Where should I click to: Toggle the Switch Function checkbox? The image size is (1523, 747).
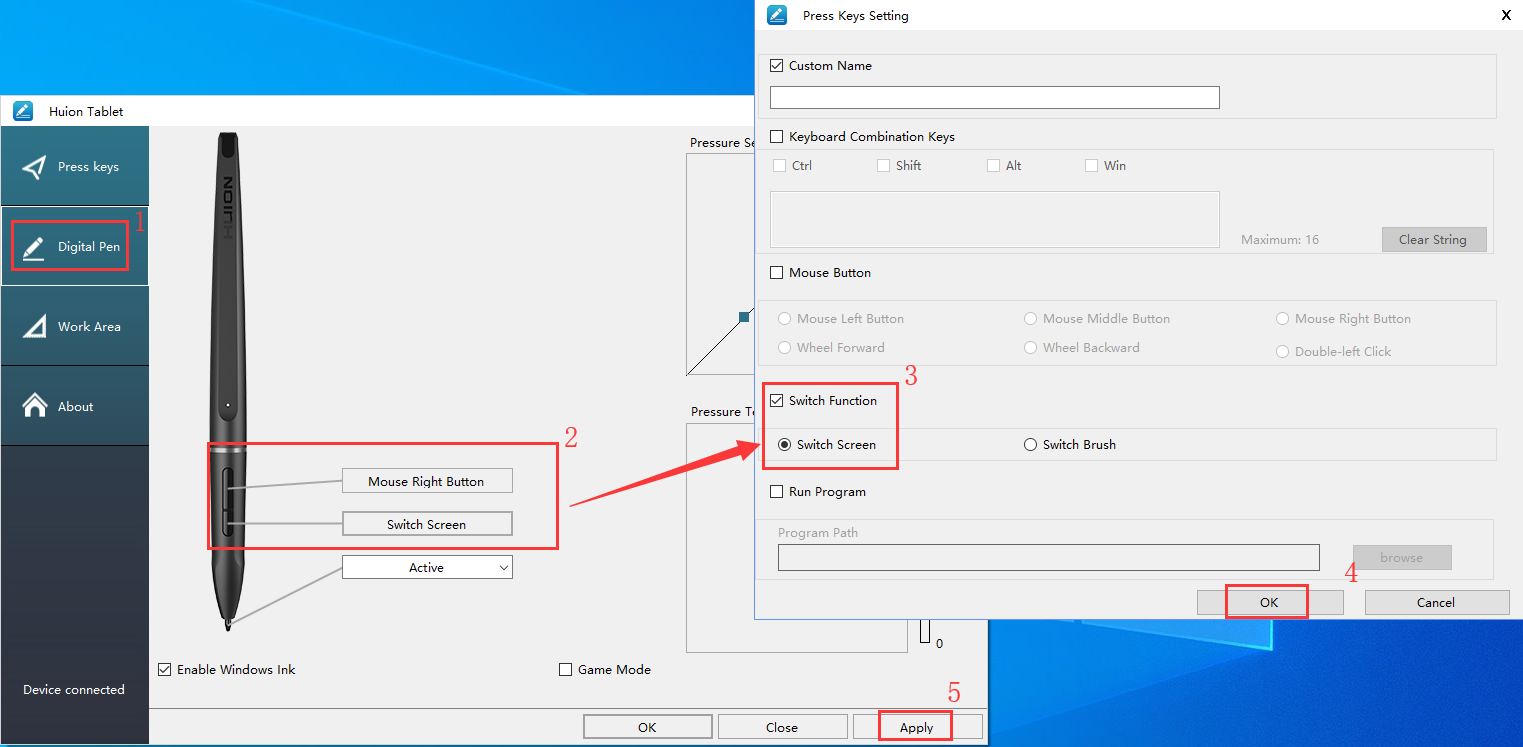(777, 401)
